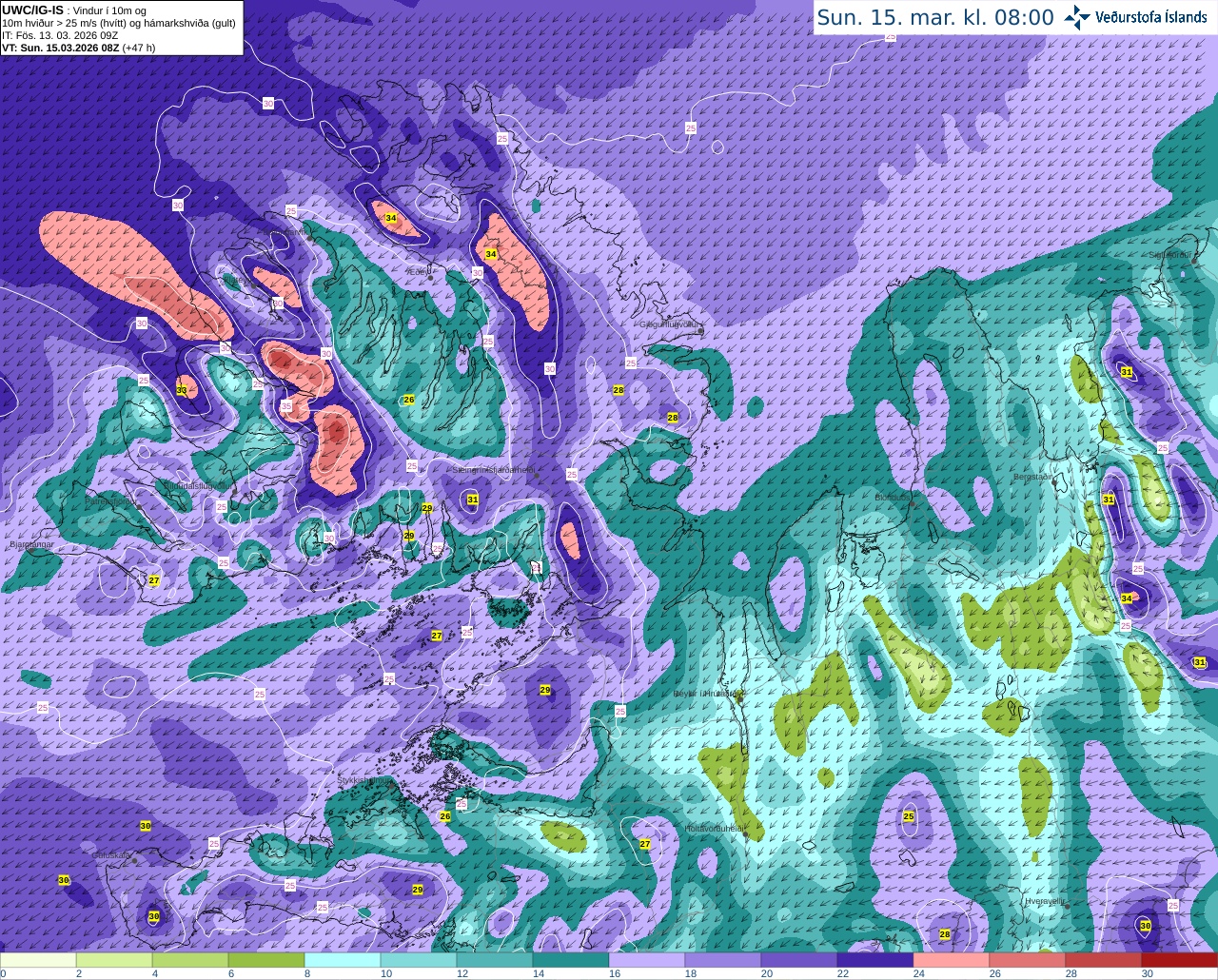
Task: Click the Bergstaðir station label
Action: tap(1034, 477)
